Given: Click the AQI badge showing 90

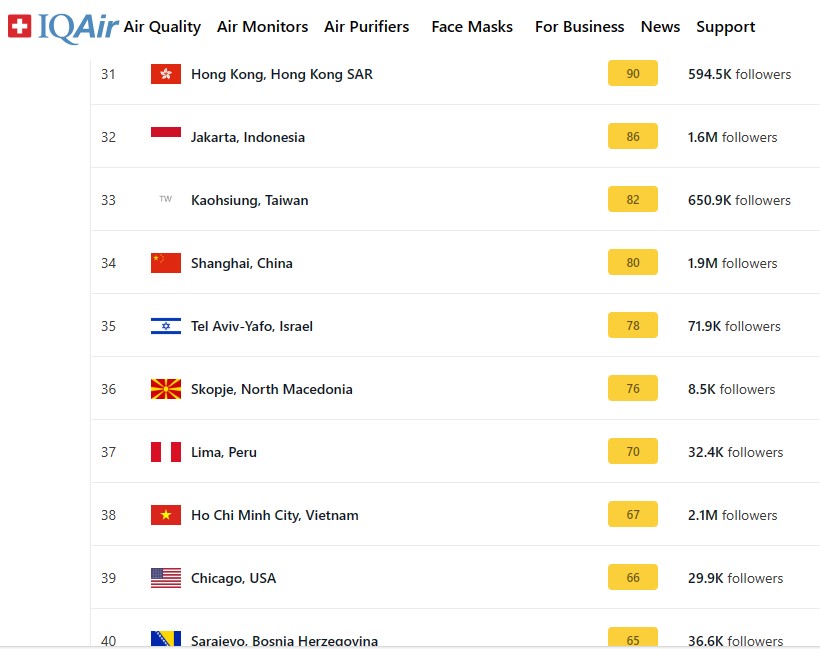Looking at the screenshot, I should tap(633, 74).
